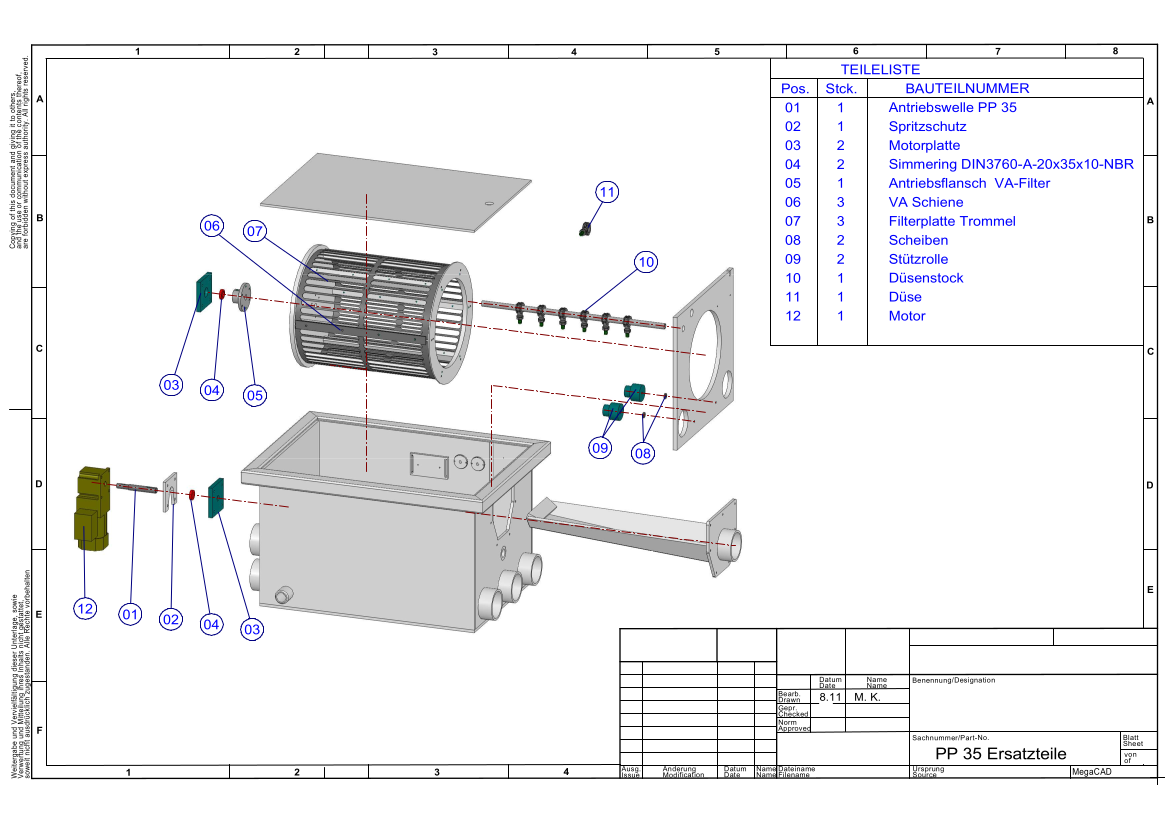
Task: Select the PP 35 Ersatzteile title text
Action: [1000, 753]
